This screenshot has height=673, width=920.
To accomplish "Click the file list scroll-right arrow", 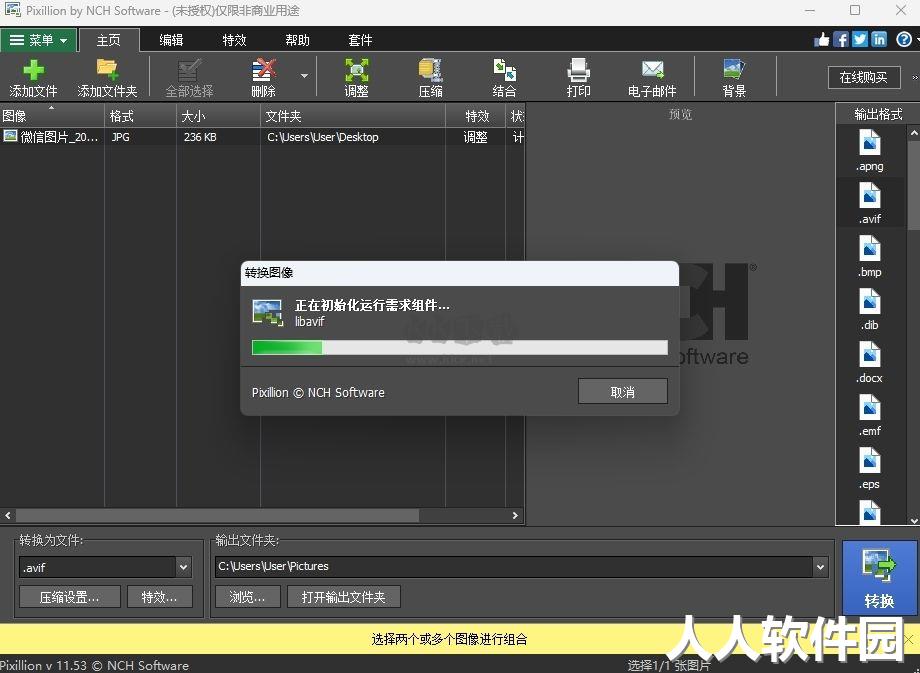I will (x=515, y=515).
